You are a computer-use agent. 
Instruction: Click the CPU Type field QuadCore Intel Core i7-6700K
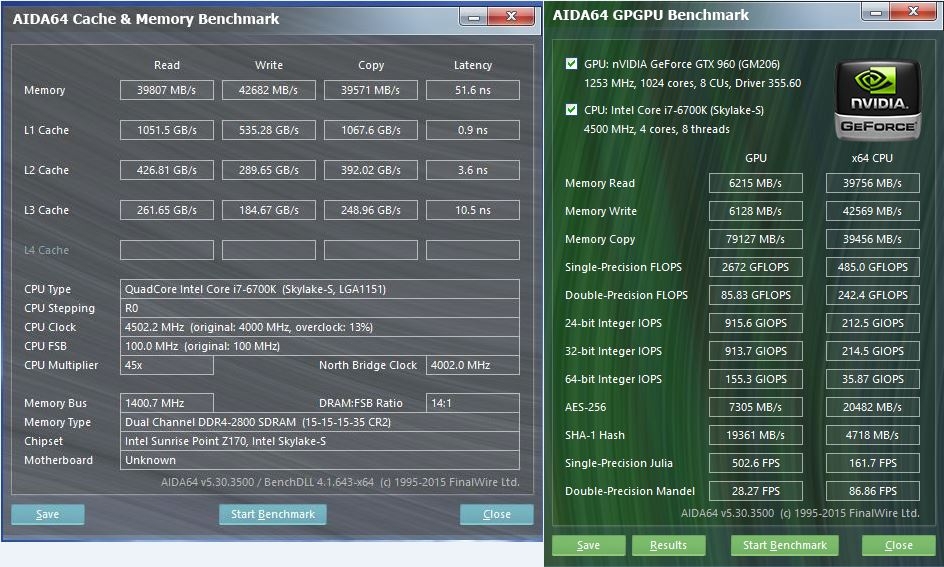[x=320, y=289]
